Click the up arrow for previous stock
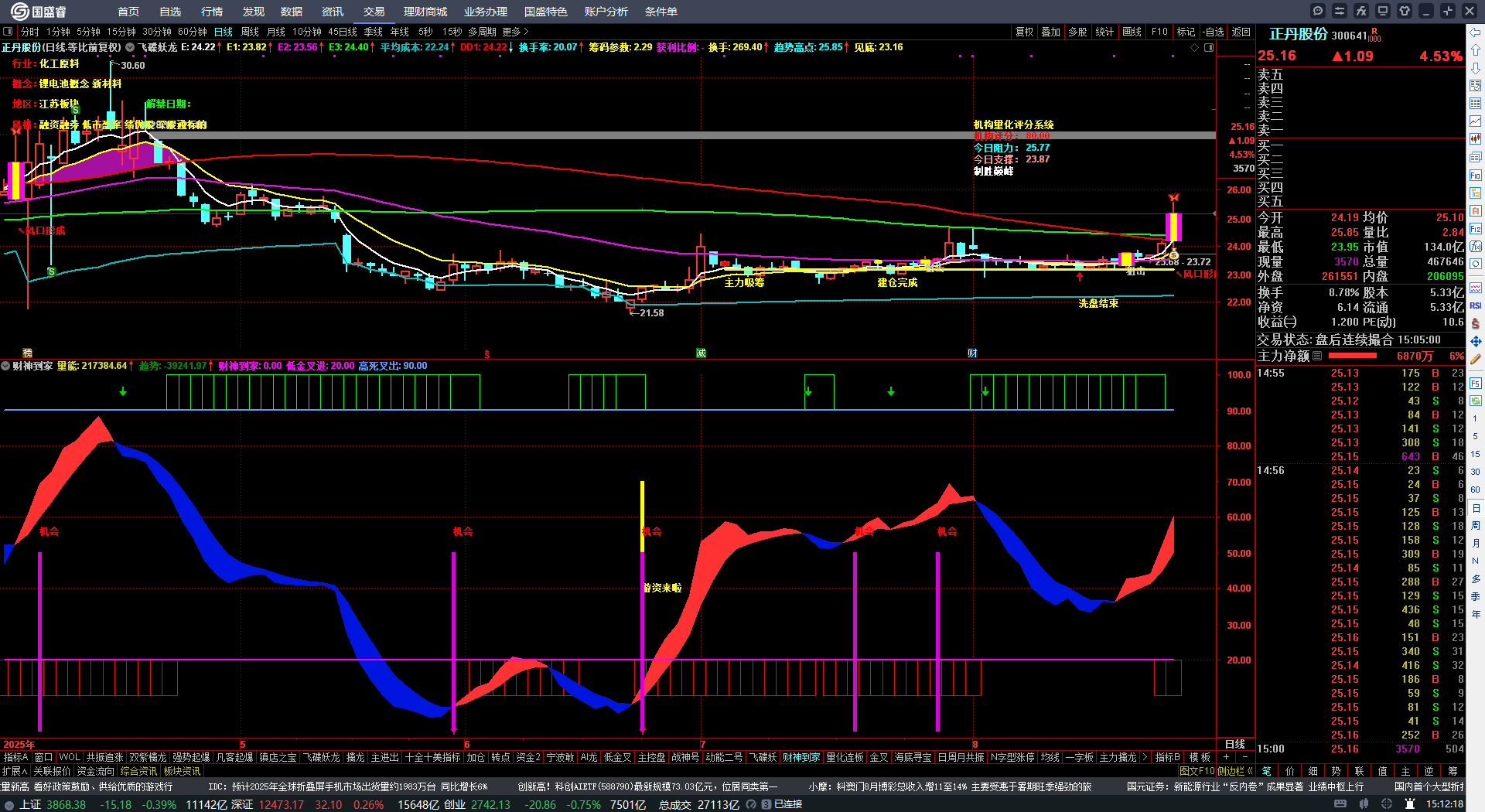 point(1476,50)
